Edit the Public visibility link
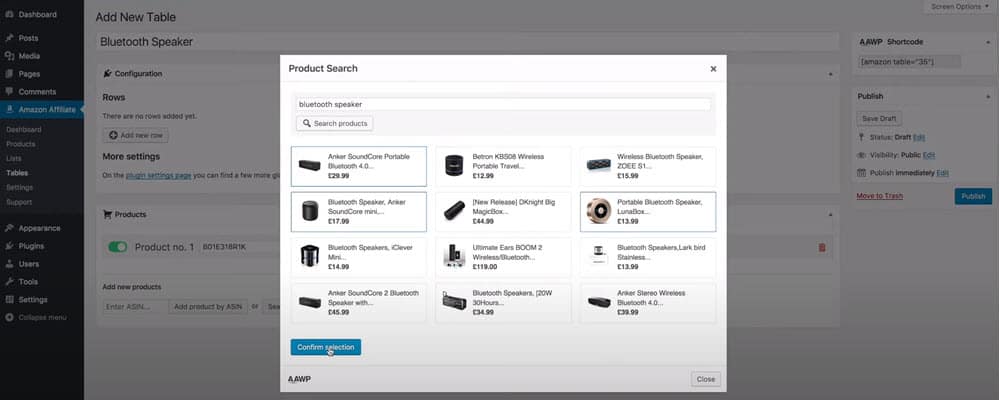Image resolution: width=1000 pixels, height=400 pixels. (x=929, y=155)
